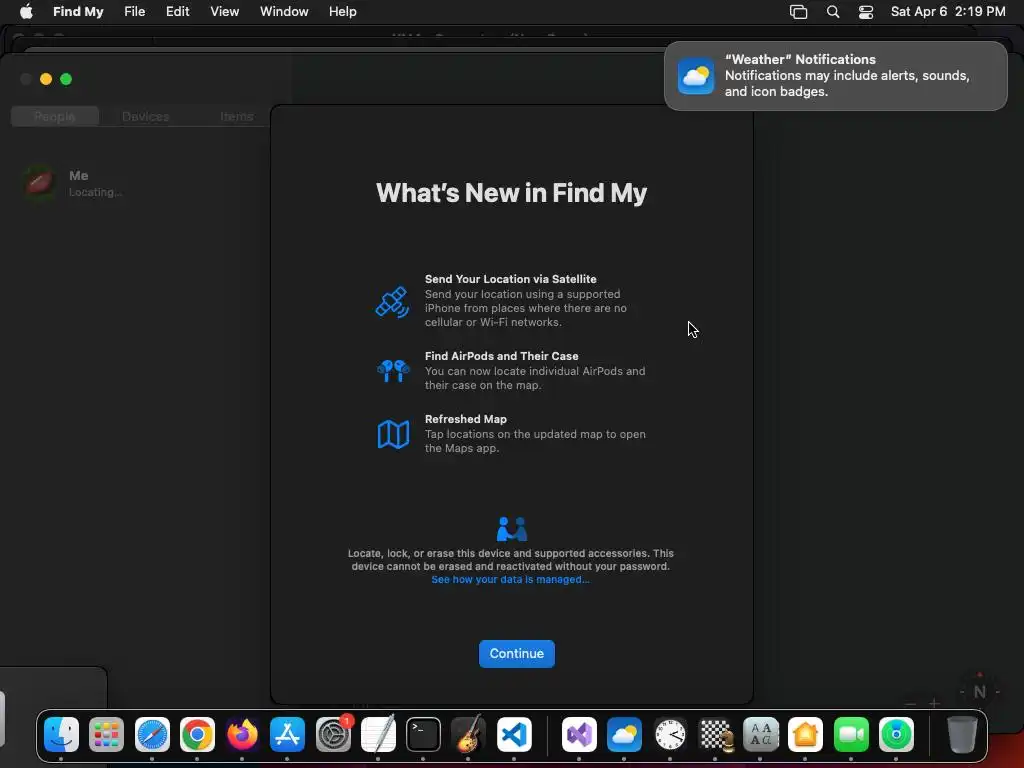Open the Window menu
The image size is (1024, 768).
284,11
